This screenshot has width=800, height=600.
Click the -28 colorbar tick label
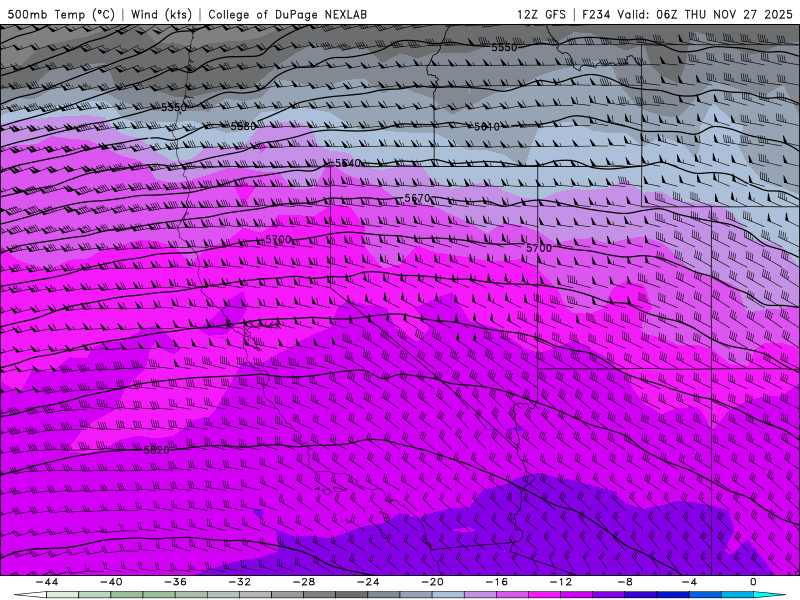tap(304, 582)
